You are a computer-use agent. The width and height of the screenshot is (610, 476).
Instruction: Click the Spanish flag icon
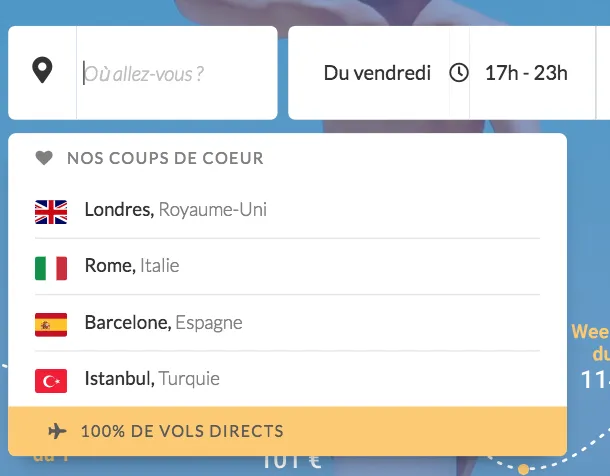[x=51, y=324]
